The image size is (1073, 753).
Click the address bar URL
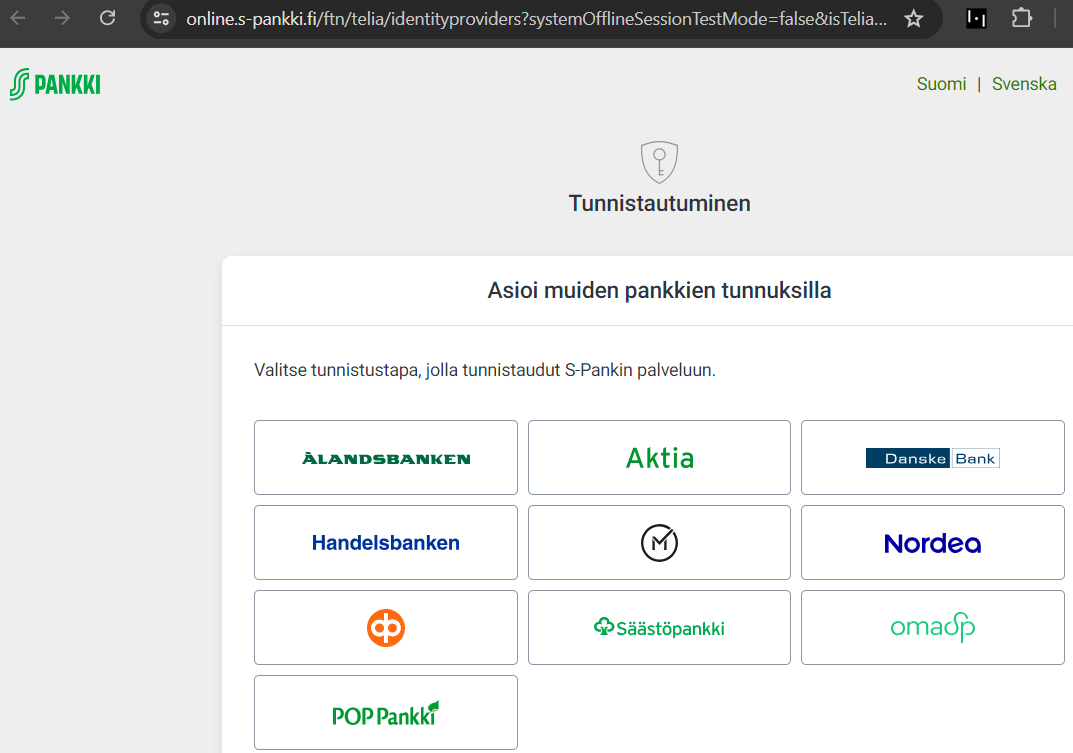point(536,18)
